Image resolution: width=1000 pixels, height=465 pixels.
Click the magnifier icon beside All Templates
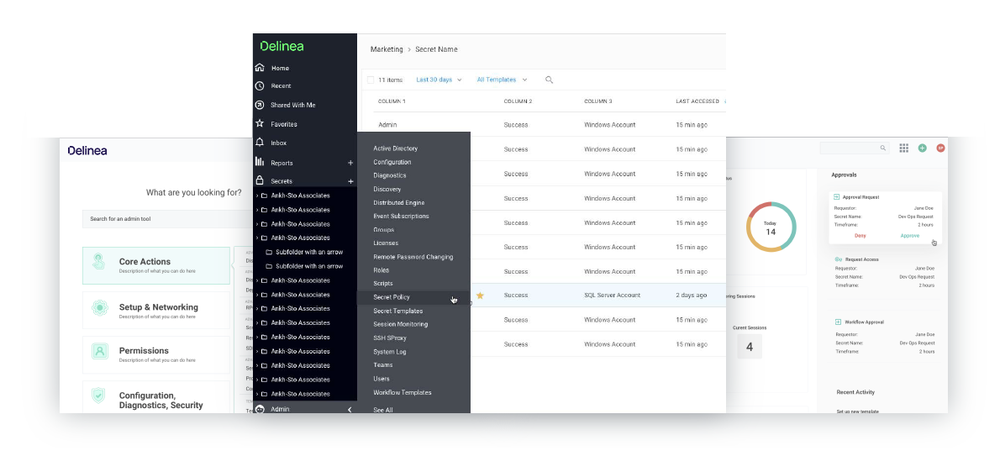tap(549, 80)
